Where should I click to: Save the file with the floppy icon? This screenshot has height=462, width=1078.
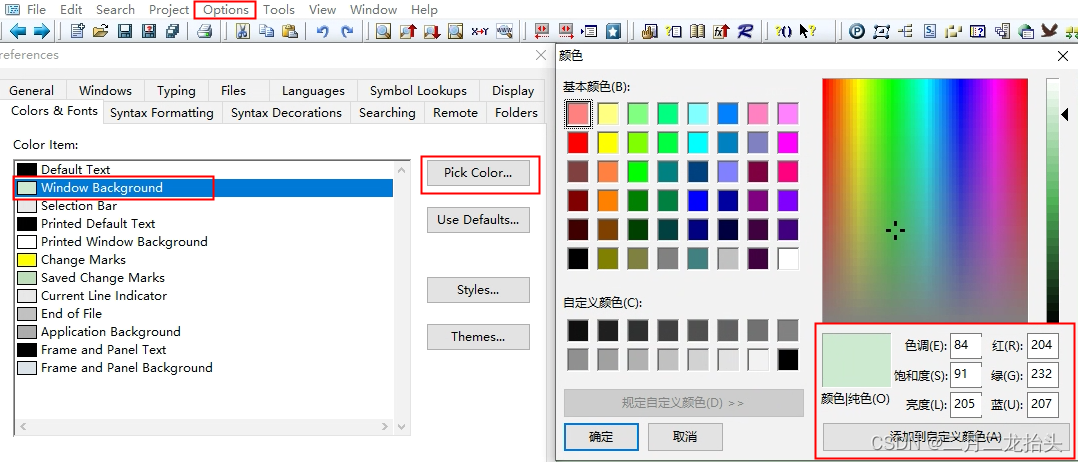[124, 31]
